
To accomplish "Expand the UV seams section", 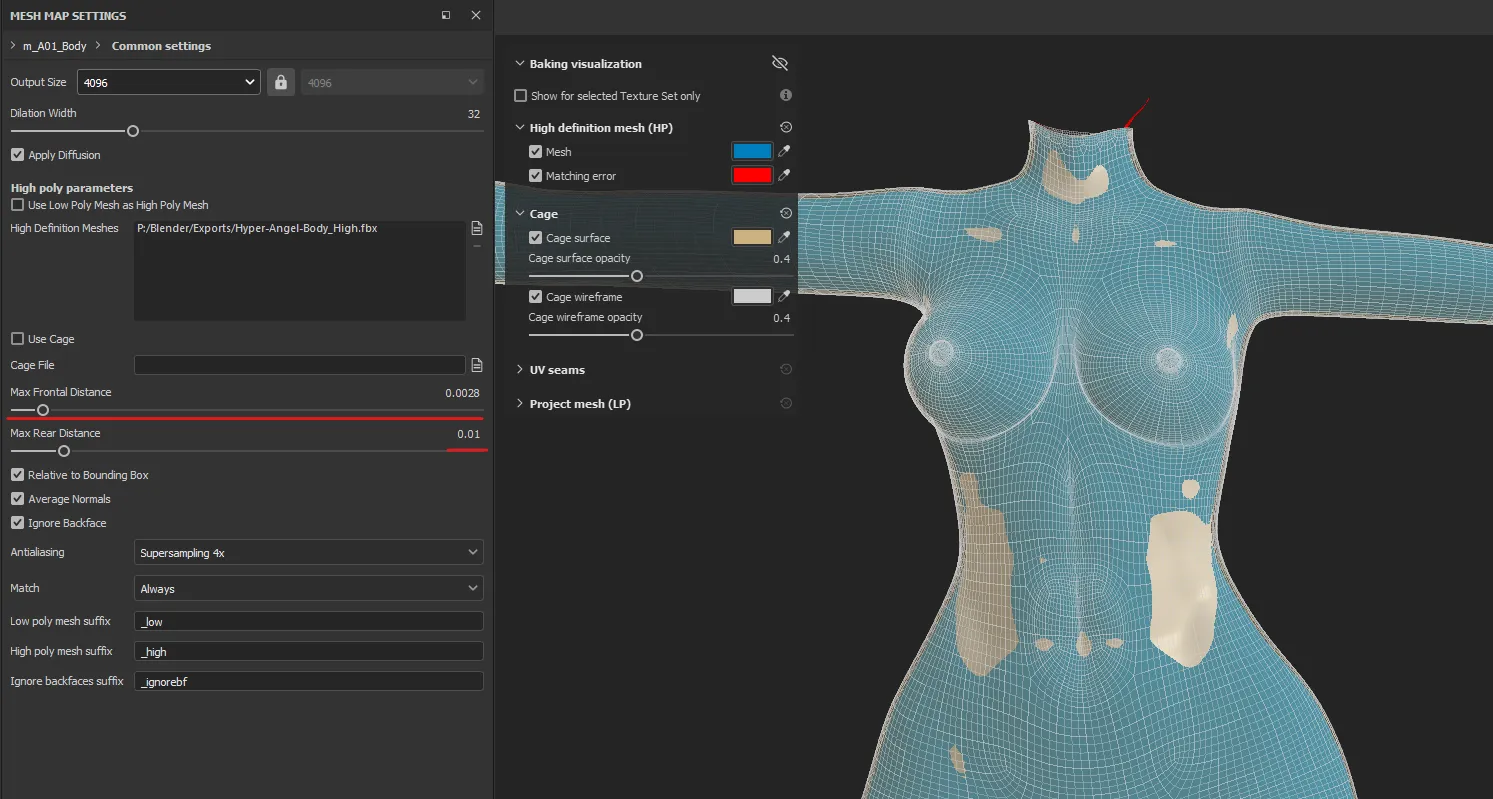I will (519, 370).
